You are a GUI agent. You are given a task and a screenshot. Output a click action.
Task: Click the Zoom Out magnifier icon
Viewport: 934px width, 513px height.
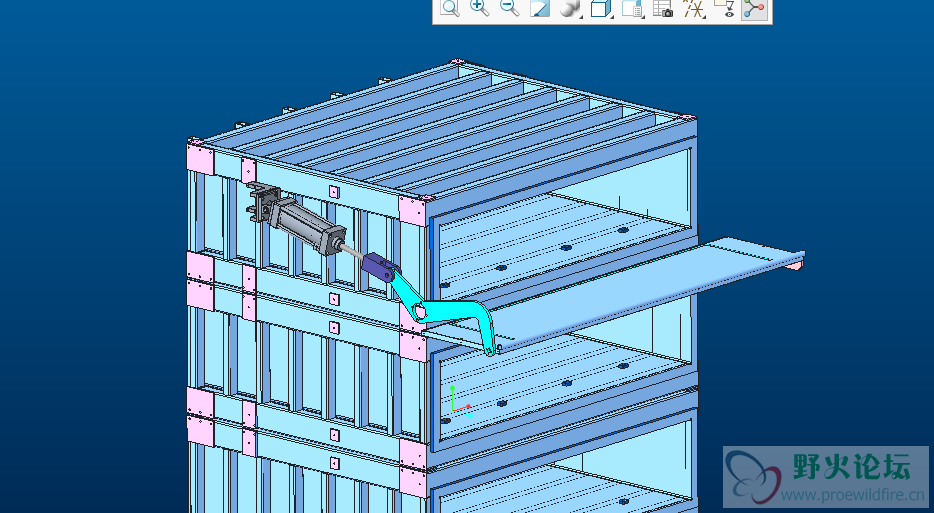(x=509, y=8)
